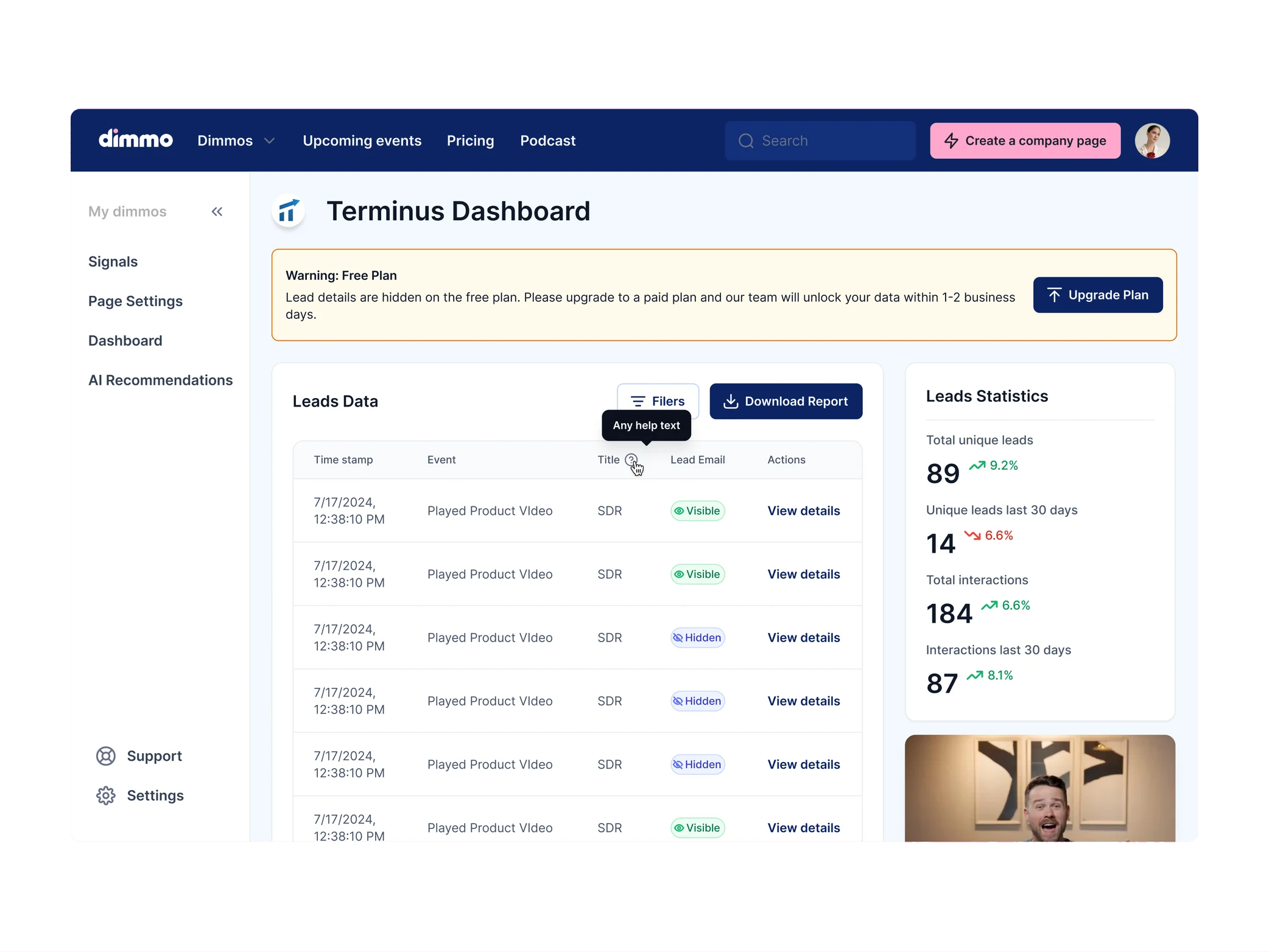Open the Filers filter button
This screenshot has height=952, width=1269.
[658, 401]
